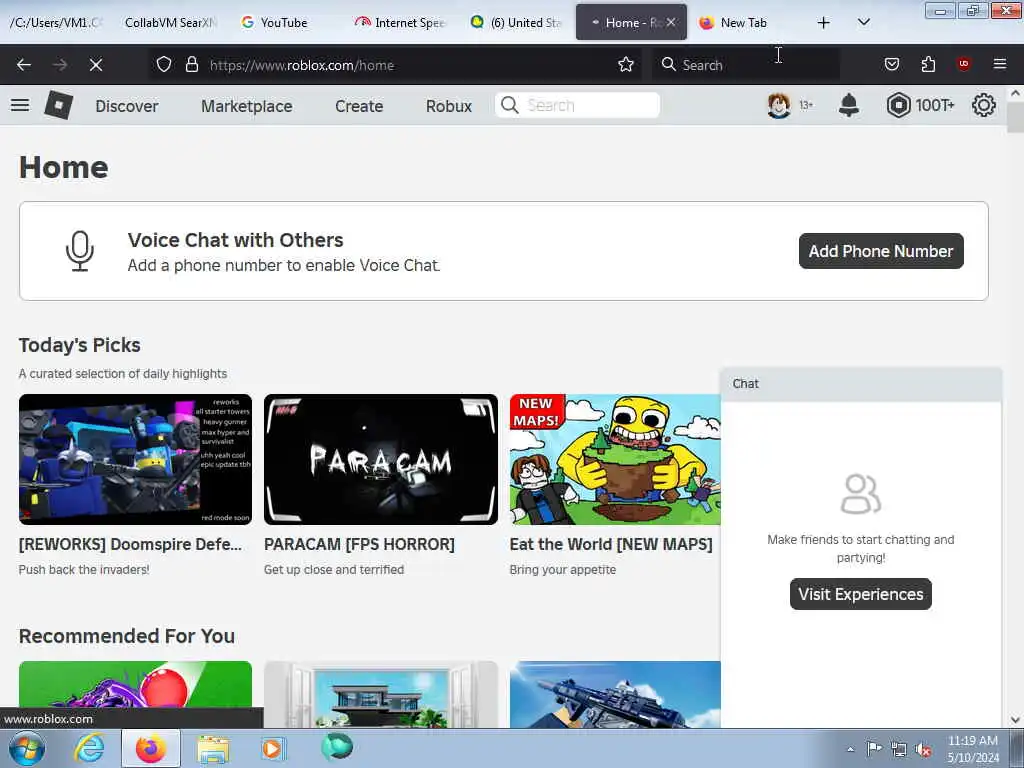The image size is (1024, 768).
Task: Click the green round taskbar app icon
Action: [x=337, y=747]
